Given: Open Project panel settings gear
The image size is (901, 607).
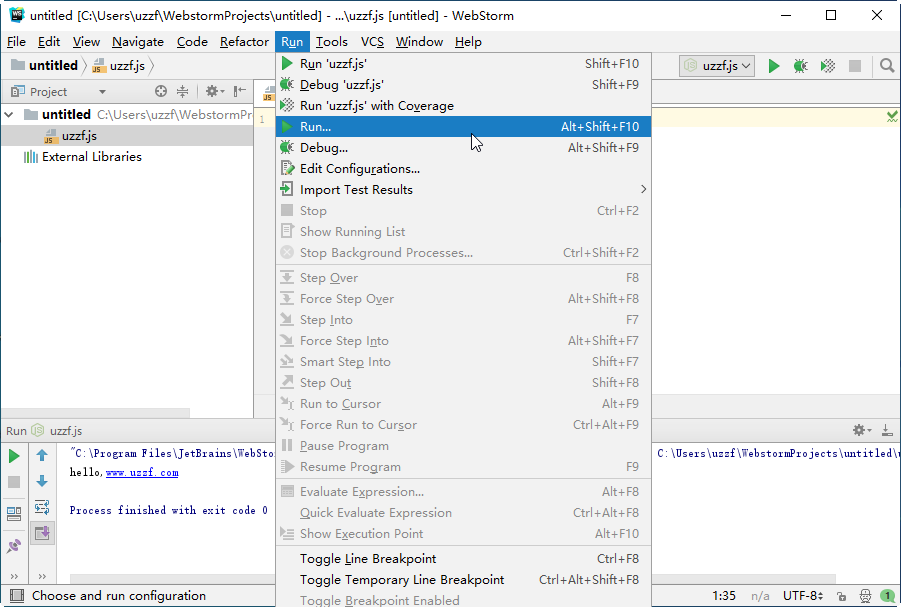Looking at the screenshot, I should [214, 91].
